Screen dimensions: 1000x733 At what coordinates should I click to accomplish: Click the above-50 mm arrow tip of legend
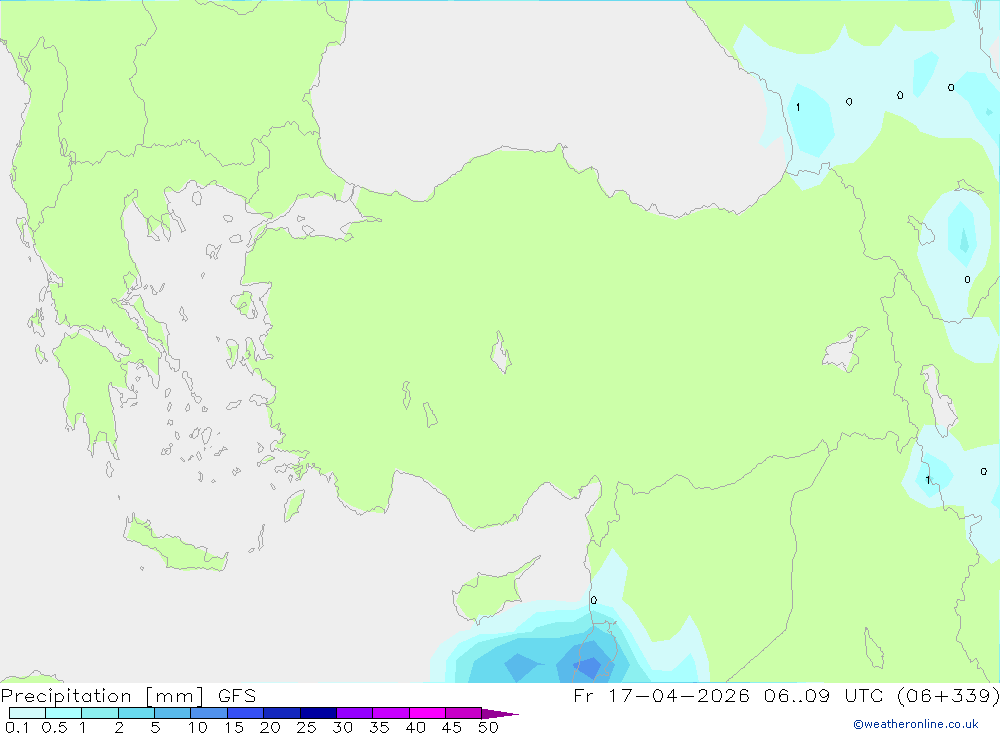pyautogui.click(x=500, y=713)
